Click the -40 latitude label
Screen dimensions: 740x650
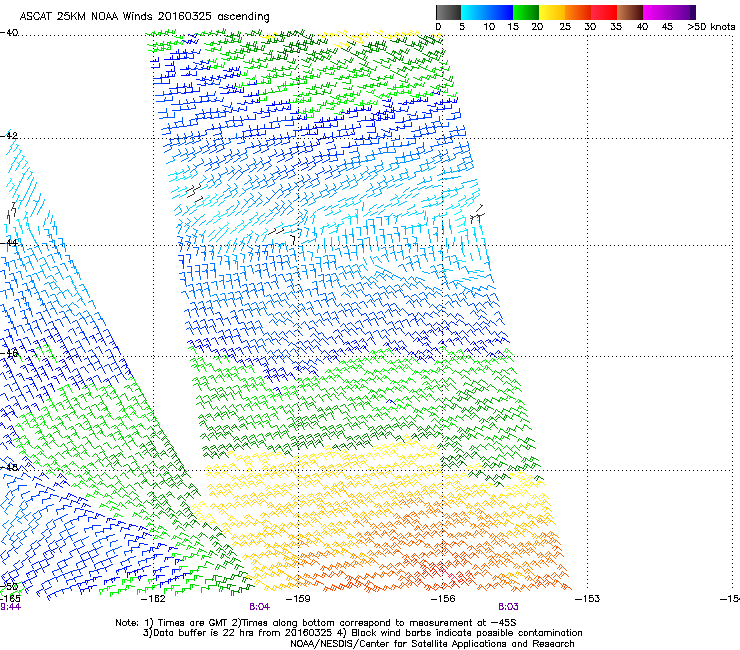[x=9, y=33]
